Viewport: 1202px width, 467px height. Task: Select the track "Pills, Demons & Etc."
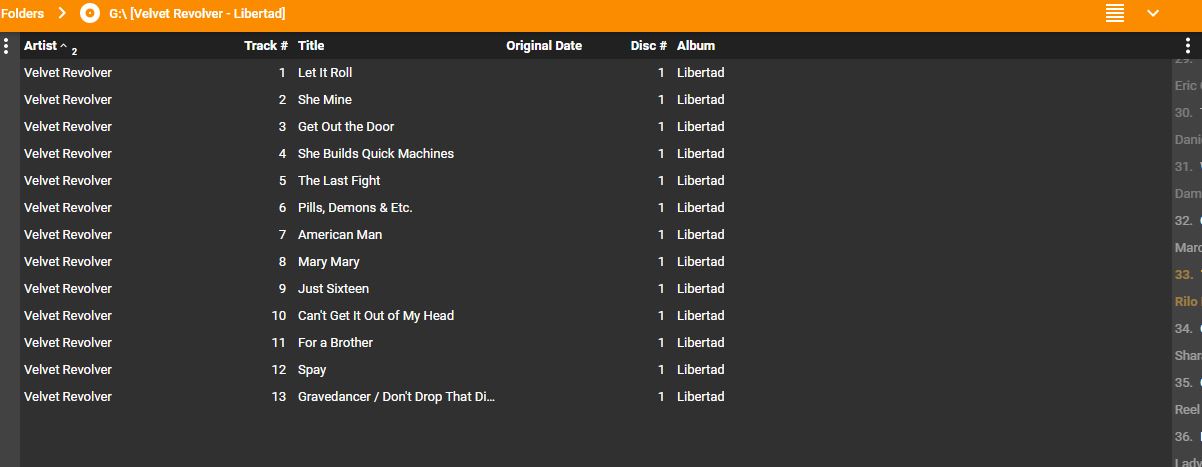coord(355,208)
